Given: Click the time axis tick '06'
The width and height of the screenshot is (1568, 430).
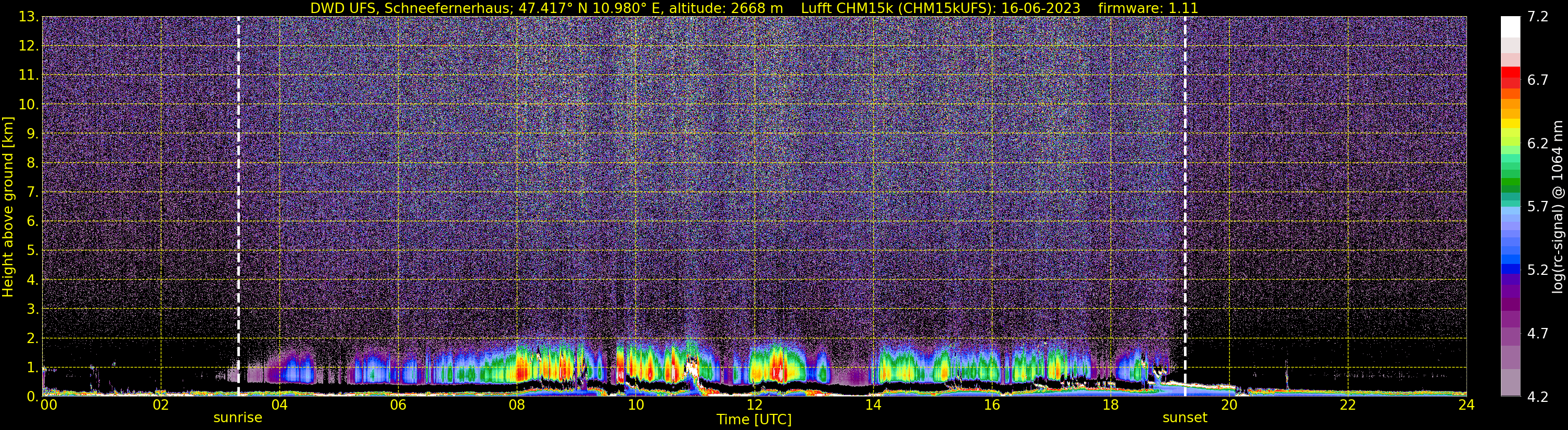Looking at the screenshot, I should click(x=398, y=405).
